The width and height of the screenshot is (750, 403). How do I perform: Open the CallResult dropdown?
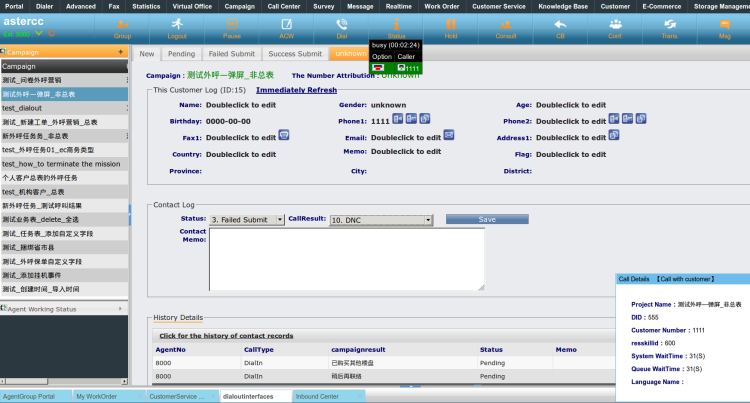380,219
